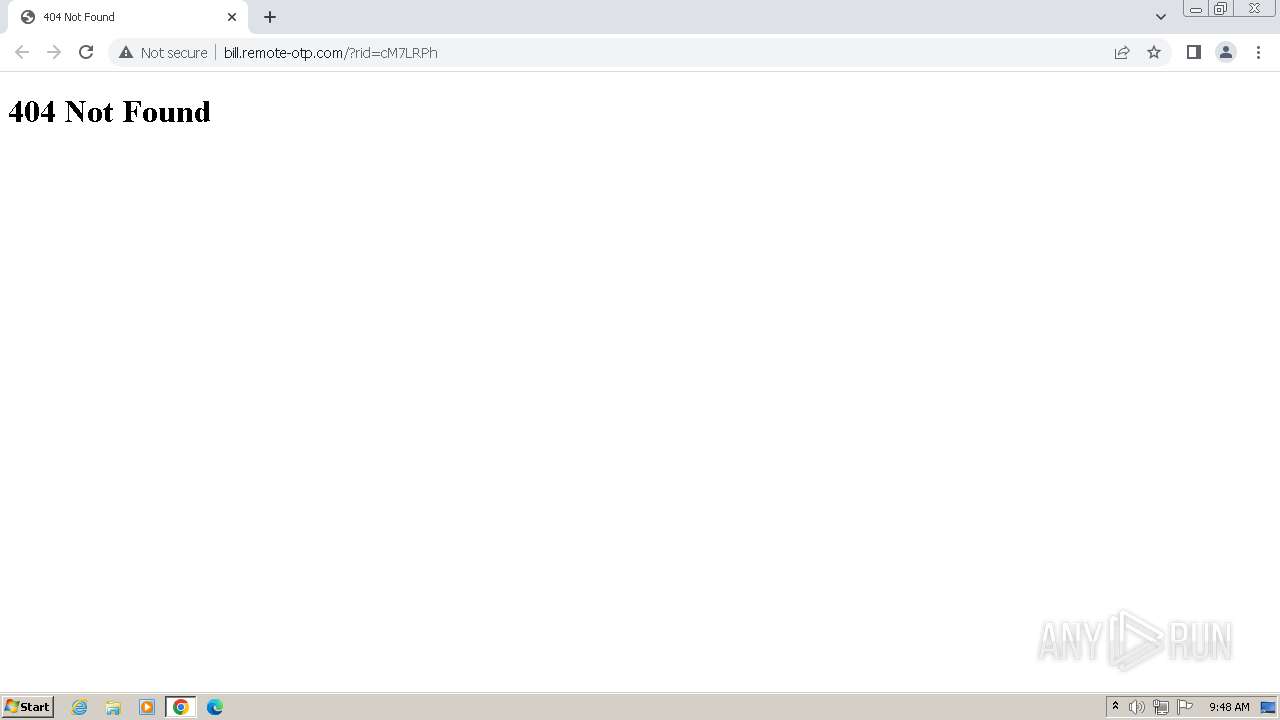1280x720 pixels.
Task: Open Windows Media Player from taskbar
Action: pyautogui.click(x=147, y=707)
